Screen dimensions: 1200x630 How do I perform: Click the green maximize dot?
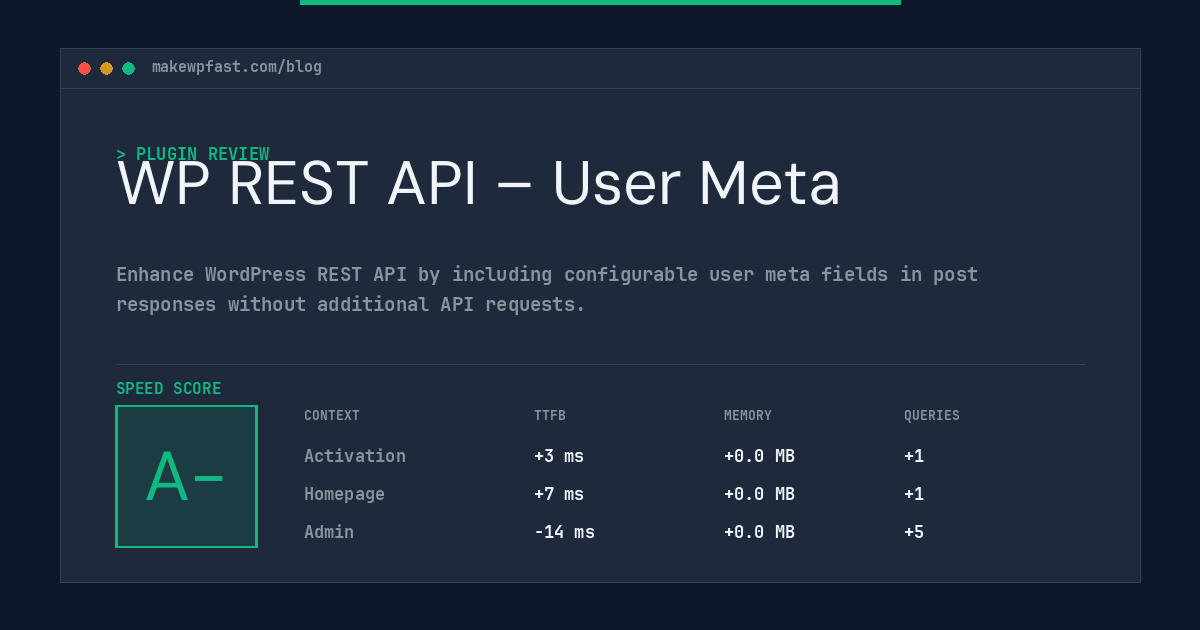click(128, 68)
